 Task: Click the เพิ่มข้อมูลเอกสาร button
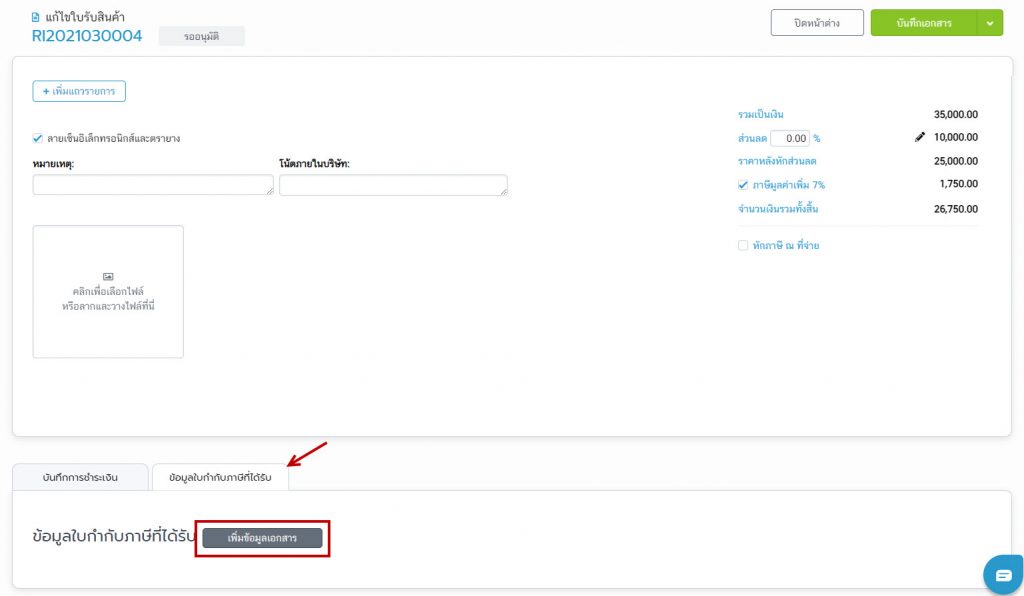[x=262, y=538]
